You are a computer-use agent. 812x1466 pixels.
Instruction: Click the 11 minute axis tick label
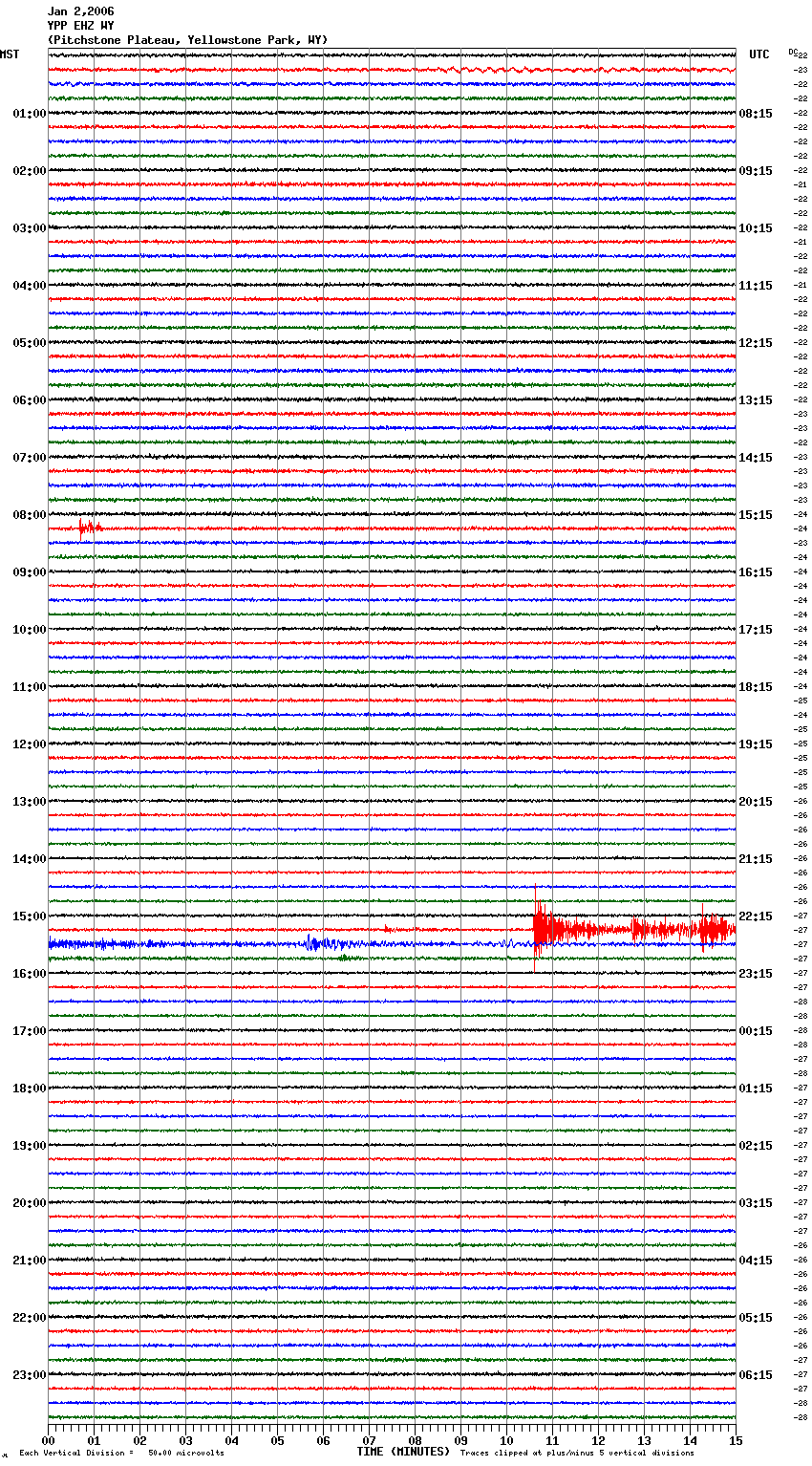552,1440
